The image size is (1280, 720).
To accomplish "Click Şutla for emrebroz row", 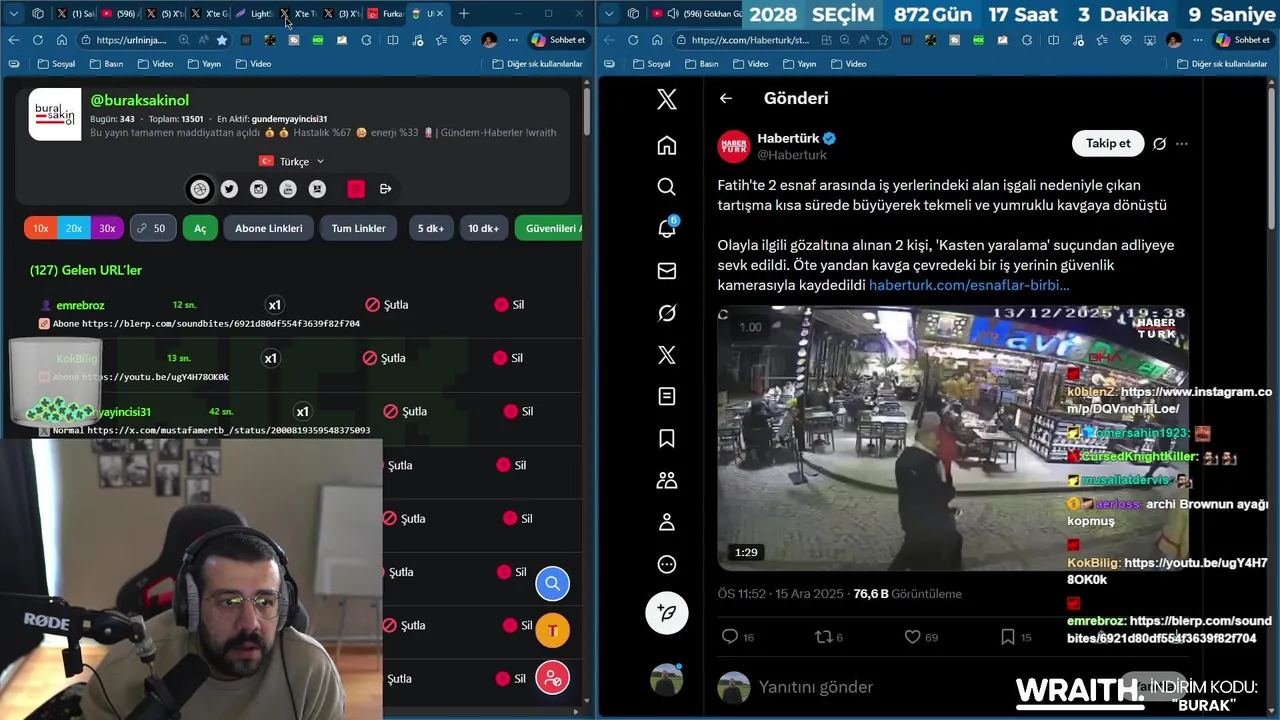I will [386, 304].
